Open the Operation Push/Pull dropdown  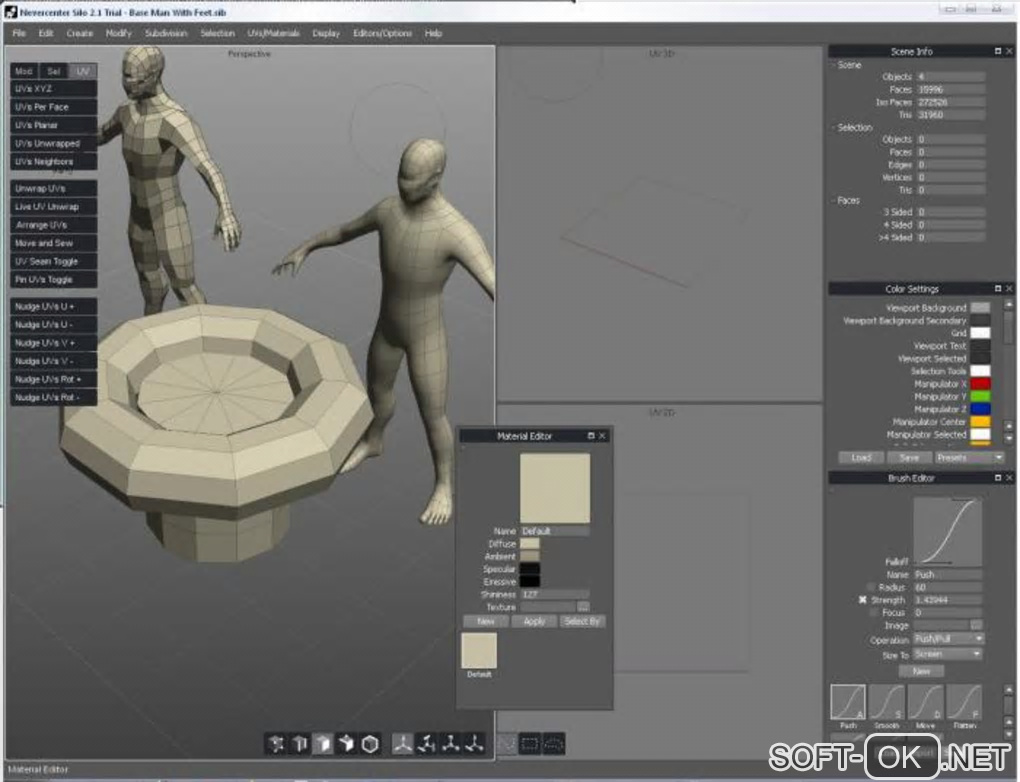948,639
